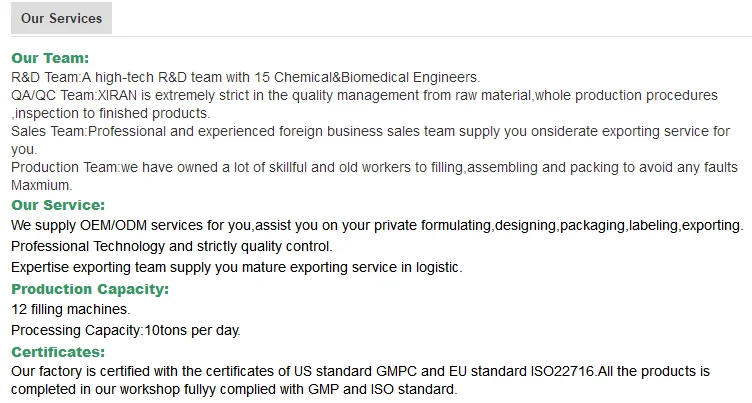
Task: Click the green "Production Capacity:" heading
Action: [x=90, y=289]
